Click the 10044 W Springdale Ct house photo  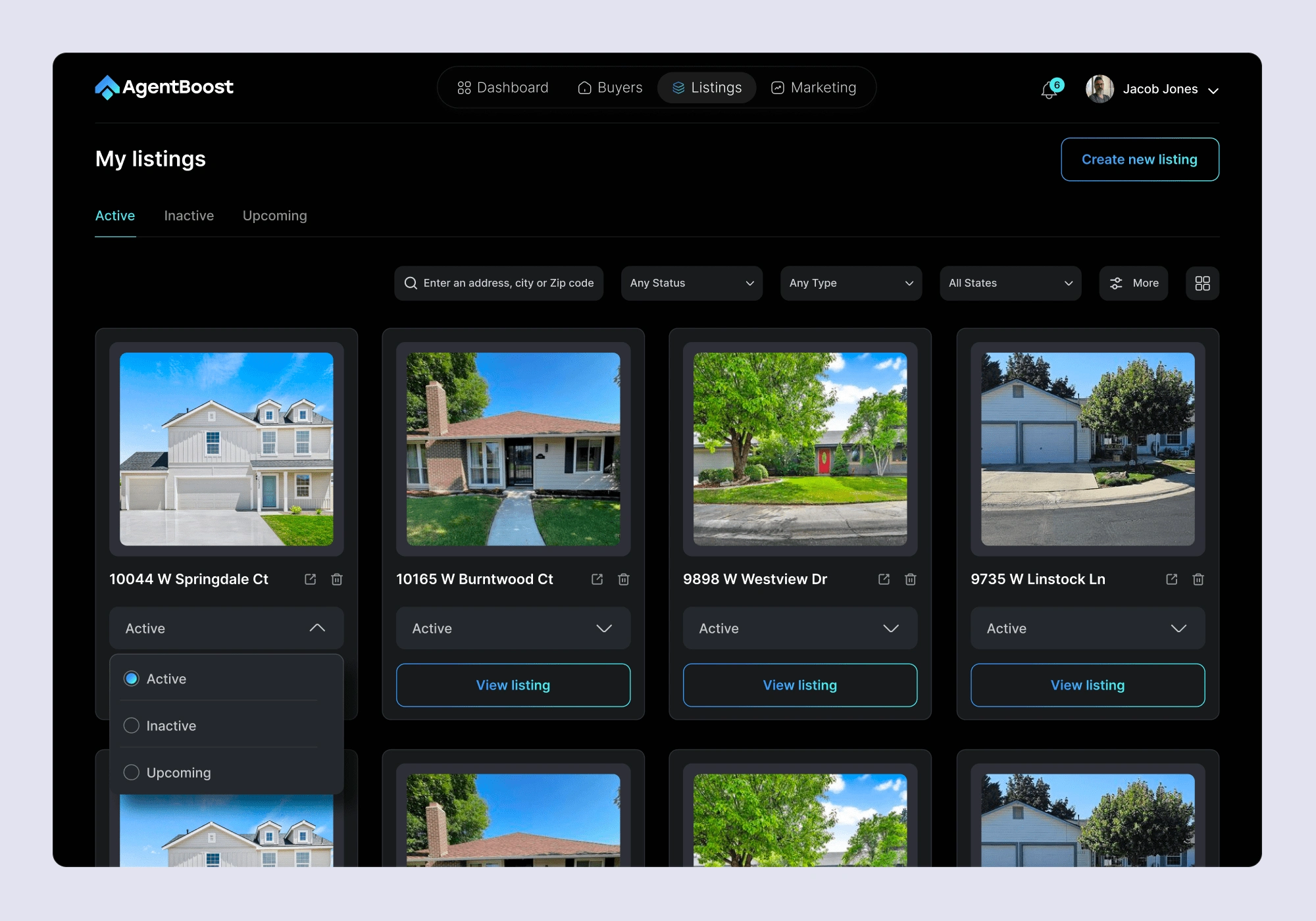tap(226, 449)
